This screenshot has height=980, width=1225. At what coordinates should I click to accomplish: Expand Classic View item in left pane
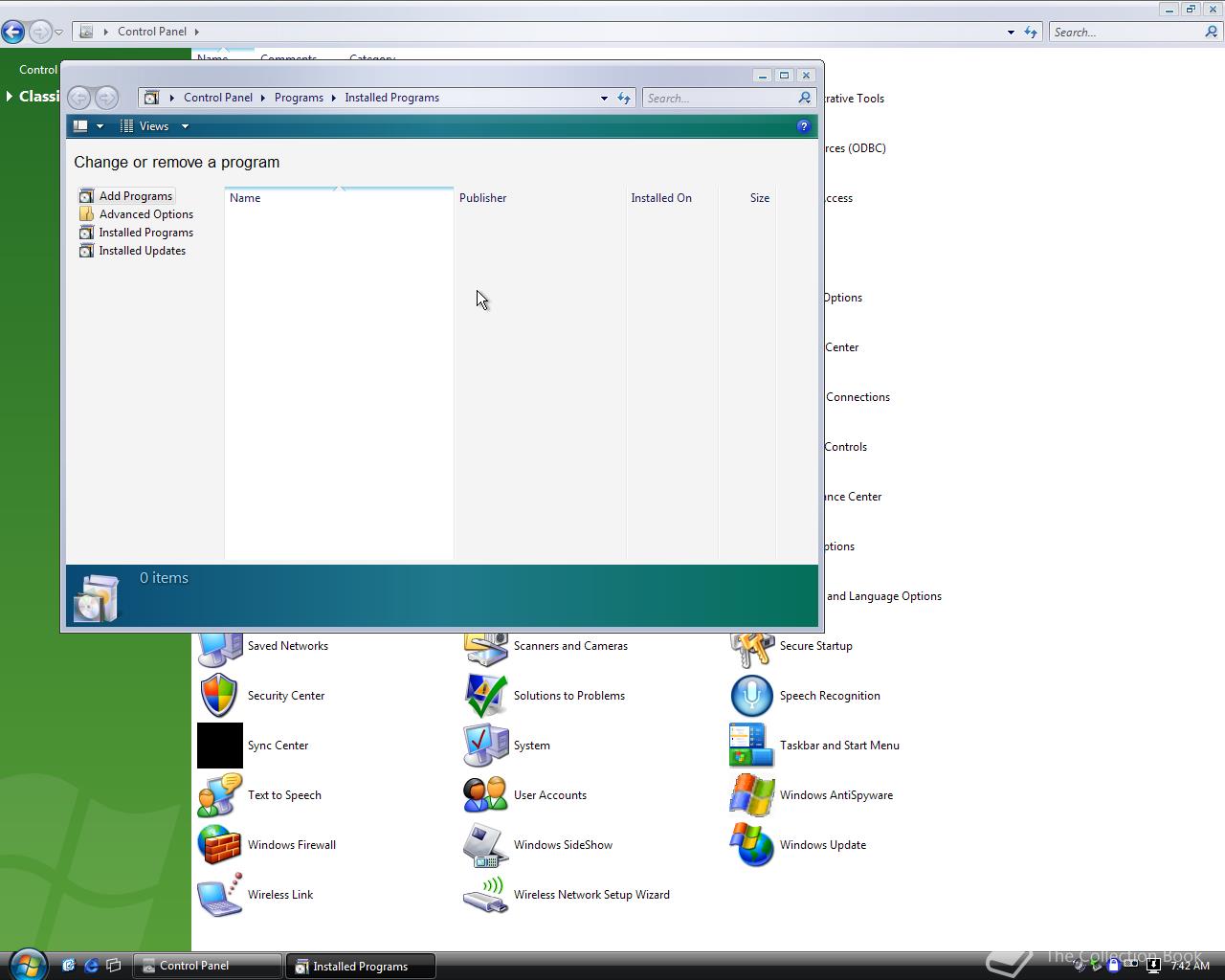[x=10, y=96]
